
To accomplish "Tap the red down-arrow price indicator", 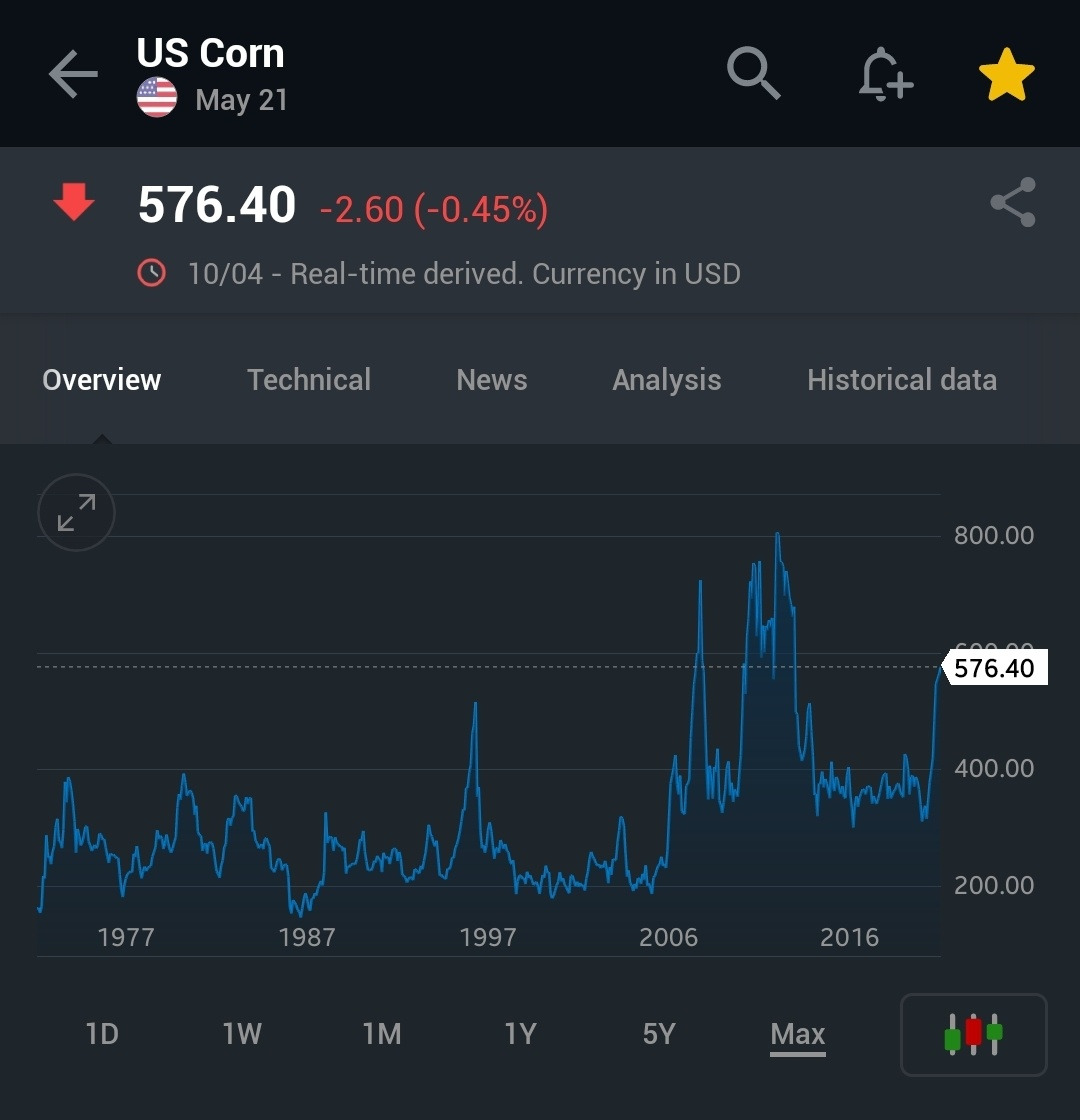I will [74, 202].
